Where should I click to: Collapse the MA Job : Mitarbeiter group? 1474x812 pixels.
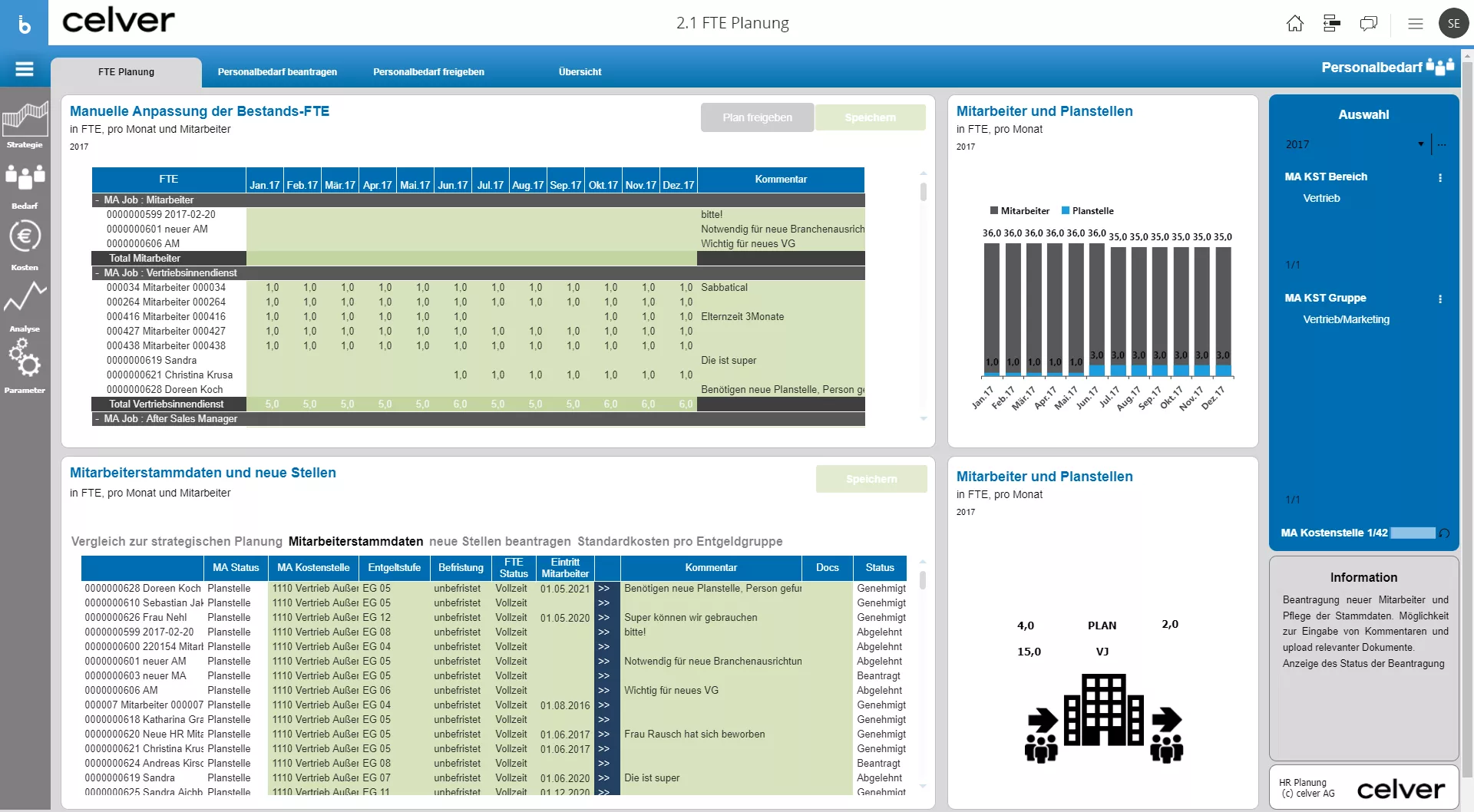pyautogui.click(x=97, y=200)
